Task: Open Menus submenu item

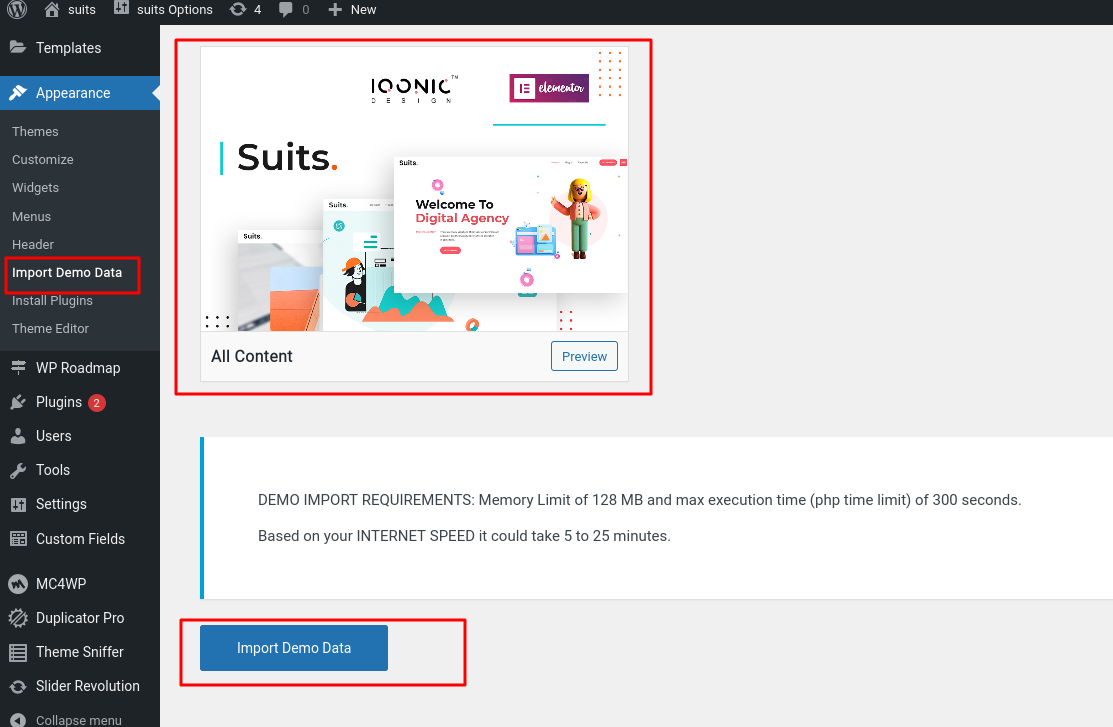Action: pos(31,217)
